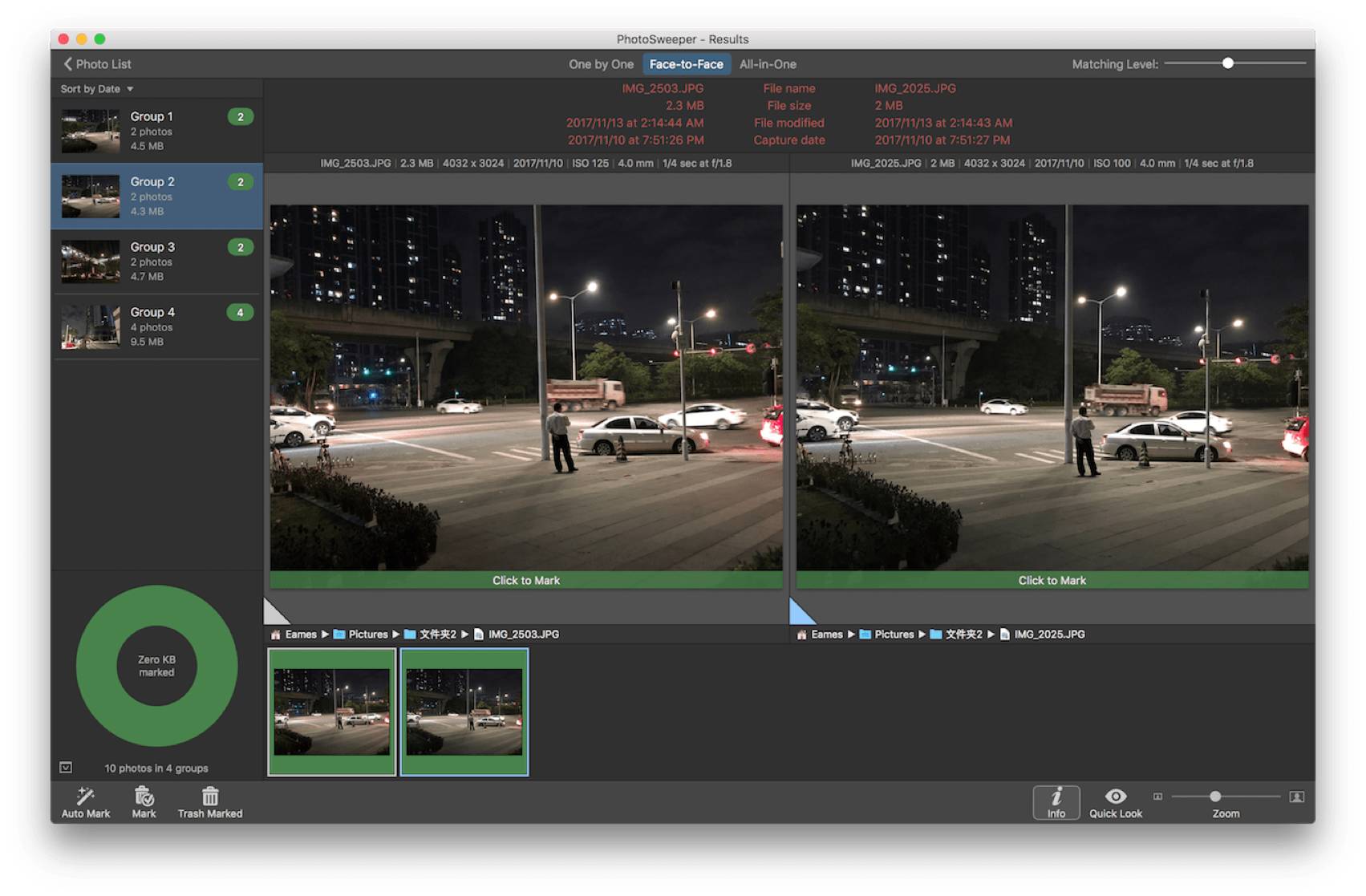Open Quick Look with the eye icon

(1116, 796)
